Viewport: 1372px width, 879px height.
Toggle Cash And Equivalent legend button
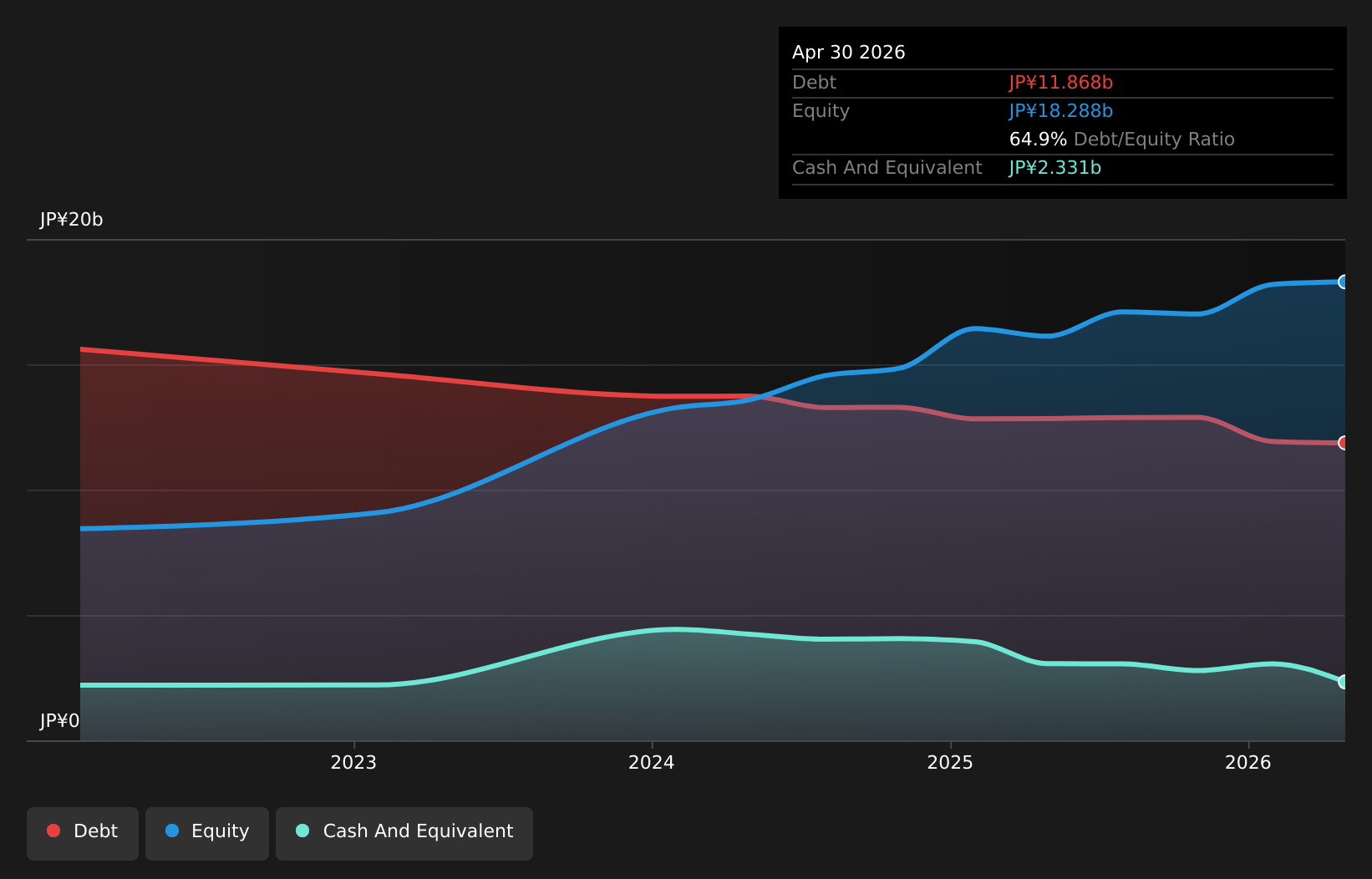click(x=404, y=834)
